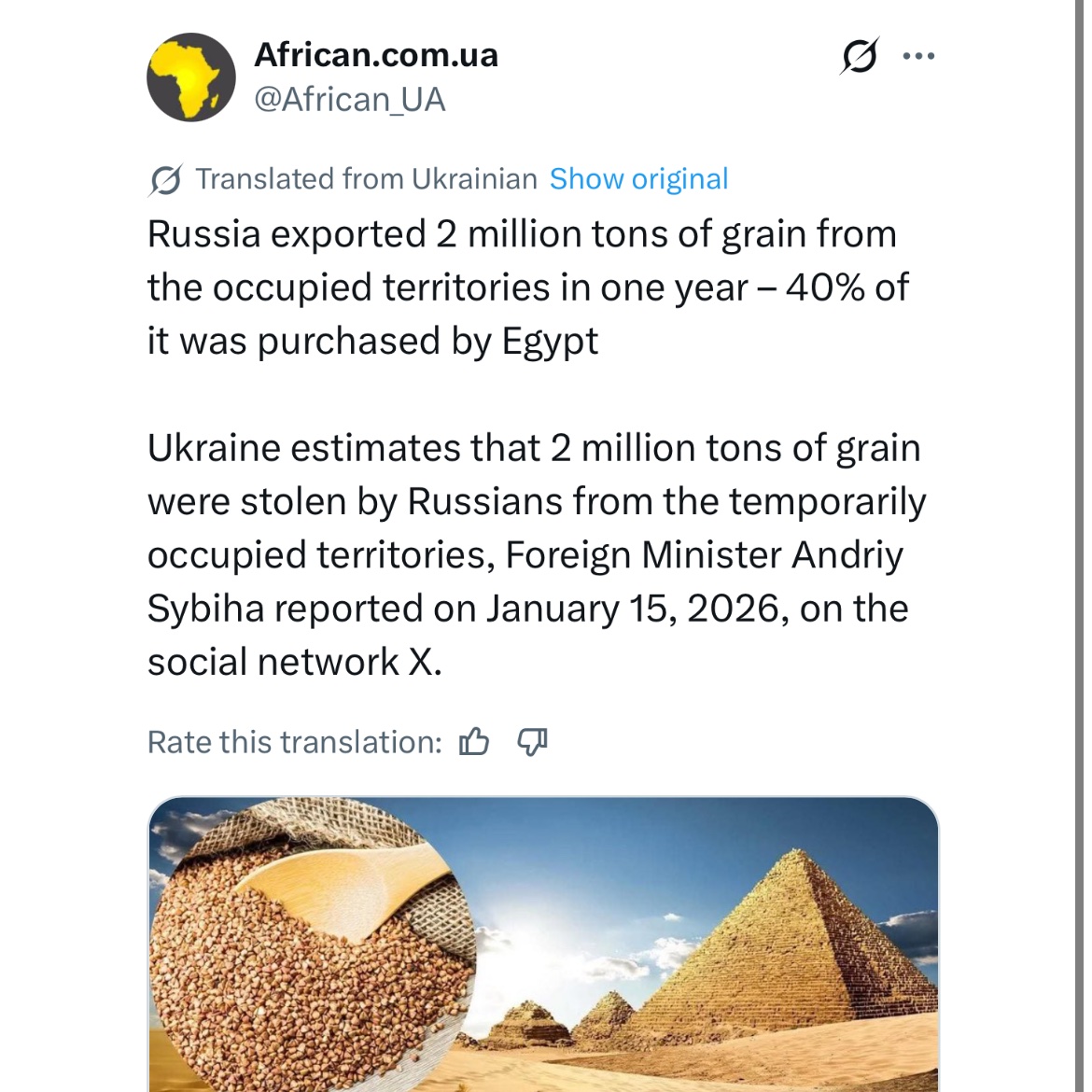Image resolution: width=1092 pixels, height=1092 pixels.
Task: Click the small Grok translation icon
Action: (165, 179)
